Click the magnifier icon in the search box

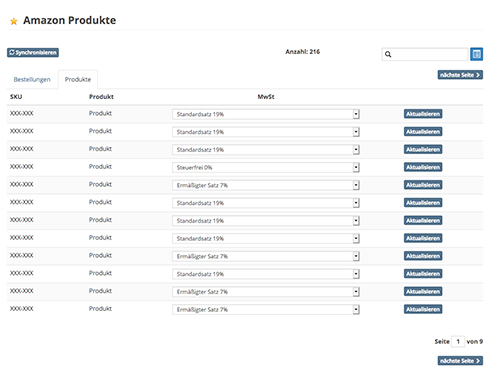(x=388, y=54)
